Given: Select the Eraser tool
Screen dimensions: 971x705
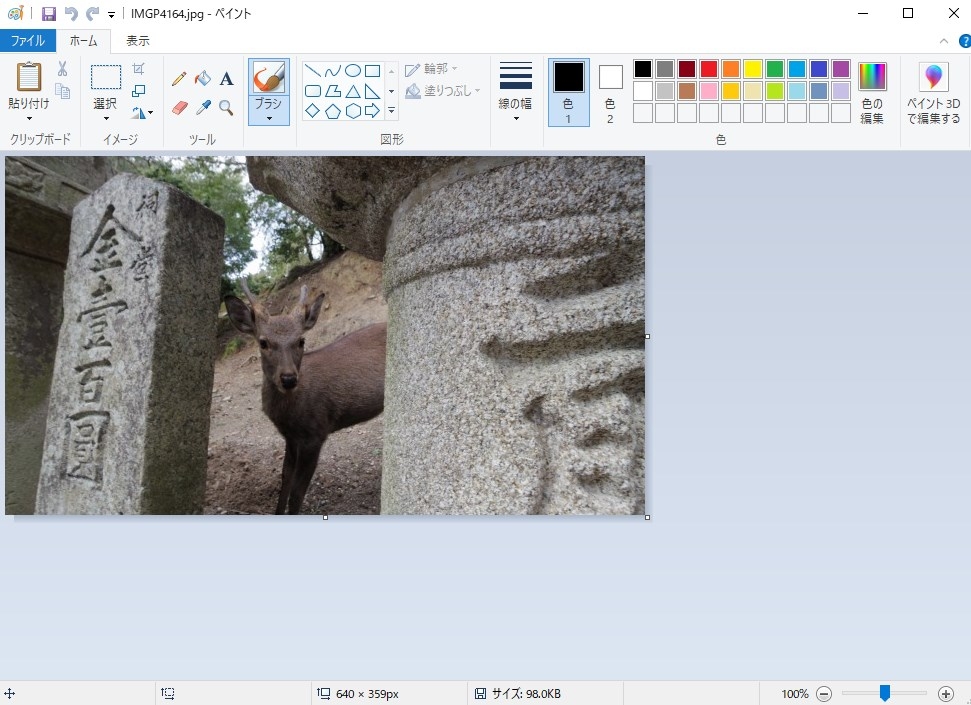Looking at the screenshot, I should click(179, 107).
